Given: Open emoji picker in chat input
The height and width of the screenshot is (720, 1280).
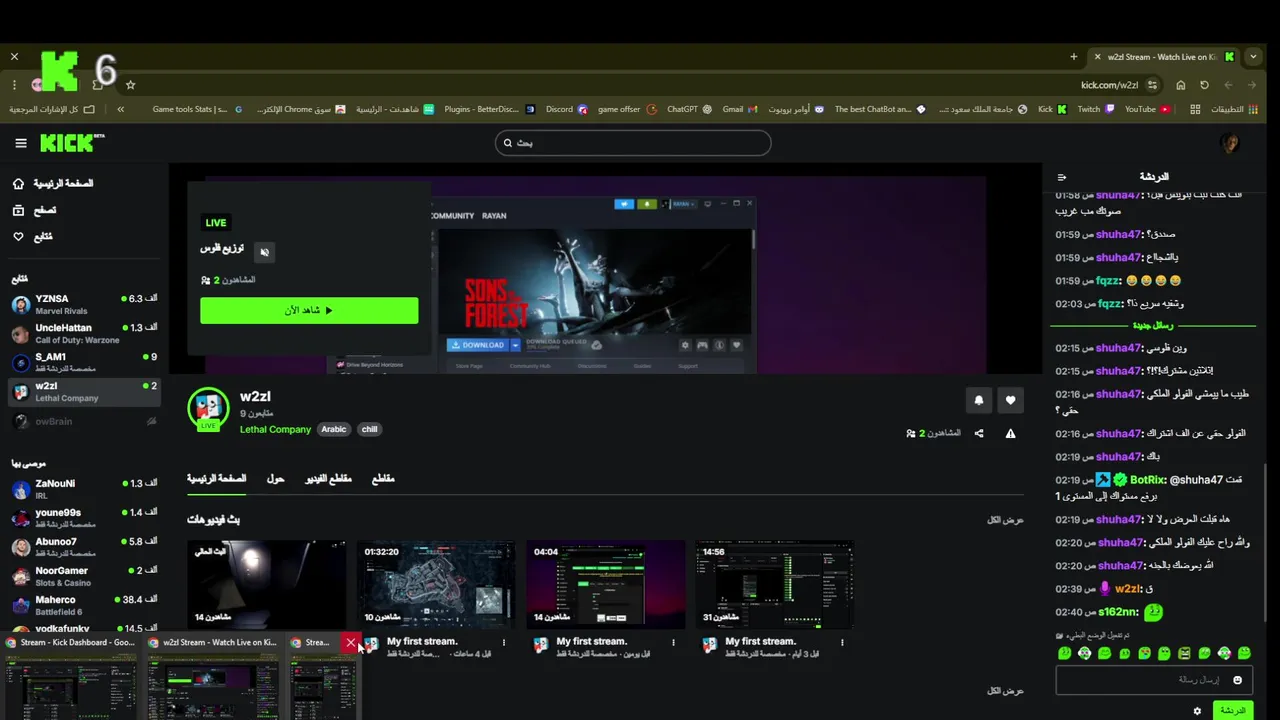Looking at the screenshot, I should (x=1237, y=680).
